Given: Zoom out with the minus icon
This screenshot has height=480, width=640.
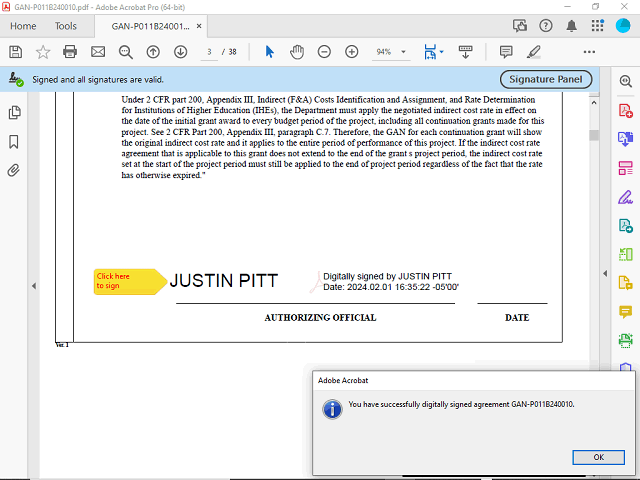Looking at the screenshot, I should (x=324, y=52).
